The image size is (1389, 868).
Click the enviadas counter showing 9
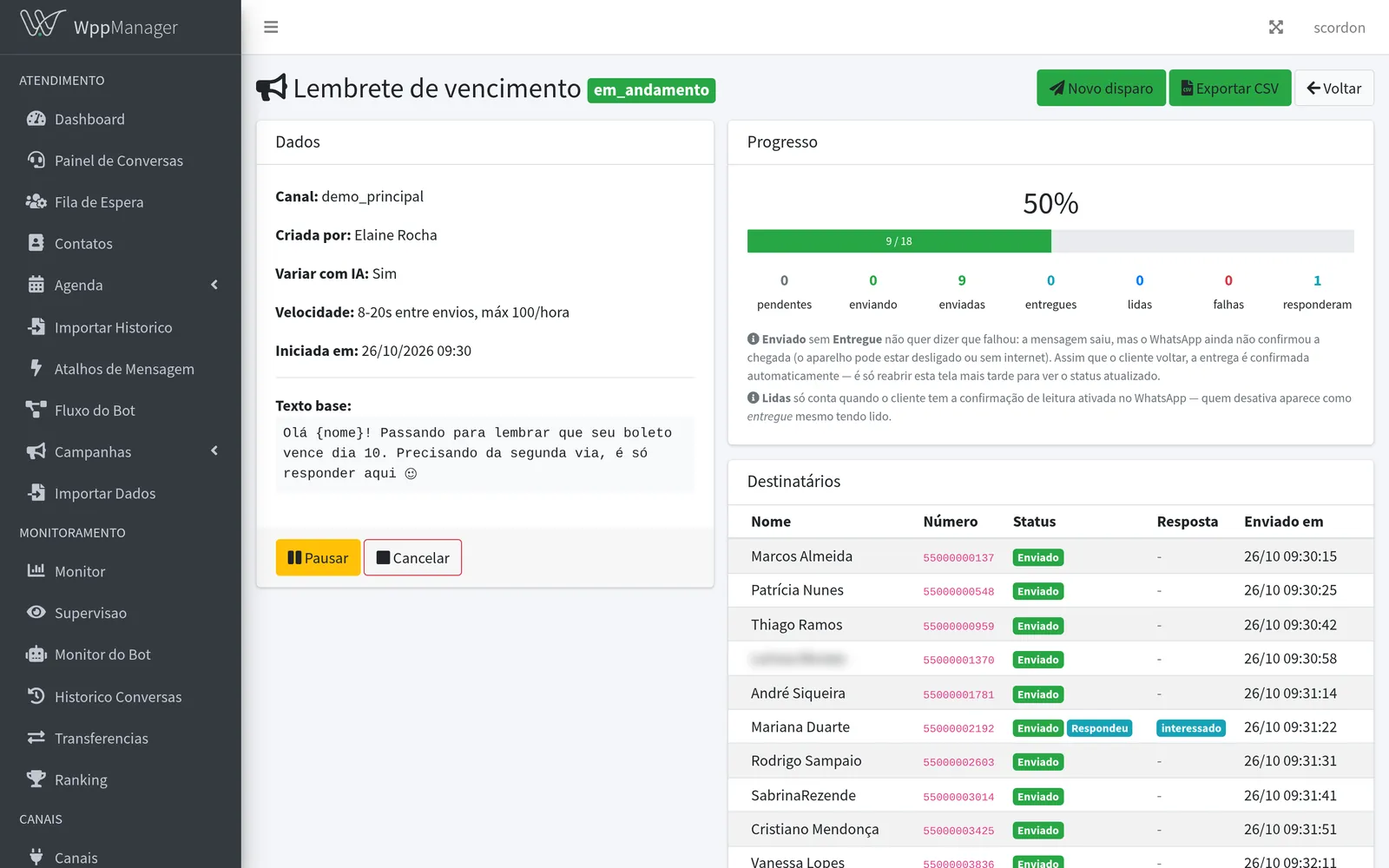(962, 280)
